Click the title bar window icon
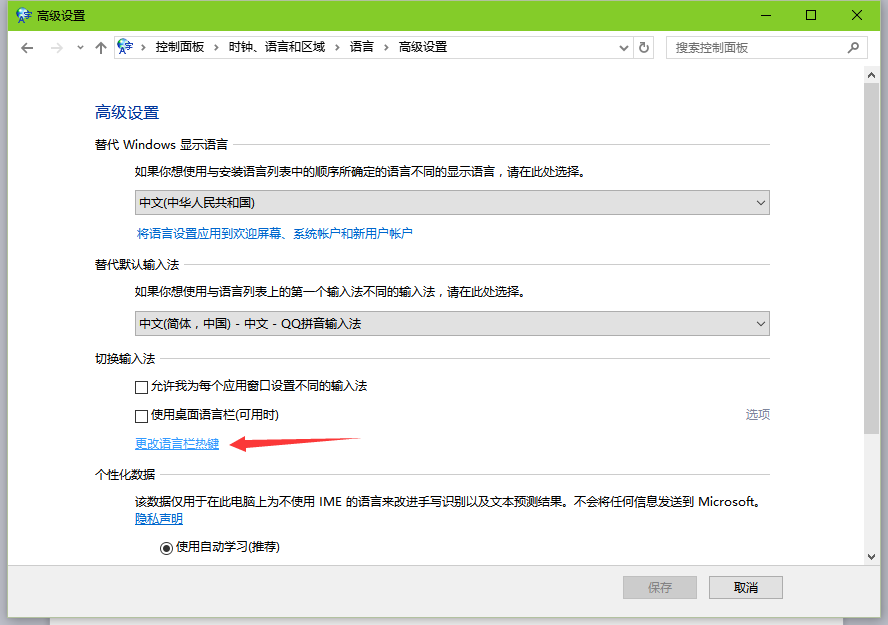The height and width of the screenshot is (625, 888). tap(23, 15)
